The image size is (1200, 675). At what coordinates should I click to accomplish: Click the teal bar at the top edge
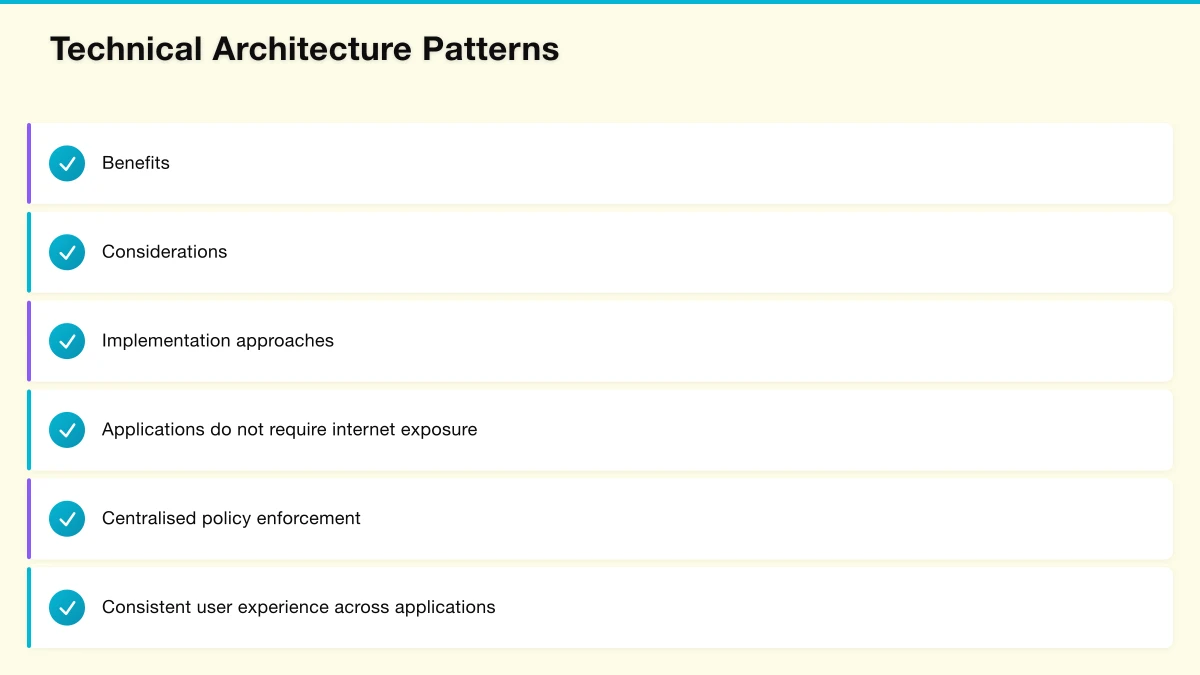click(600, 3)
